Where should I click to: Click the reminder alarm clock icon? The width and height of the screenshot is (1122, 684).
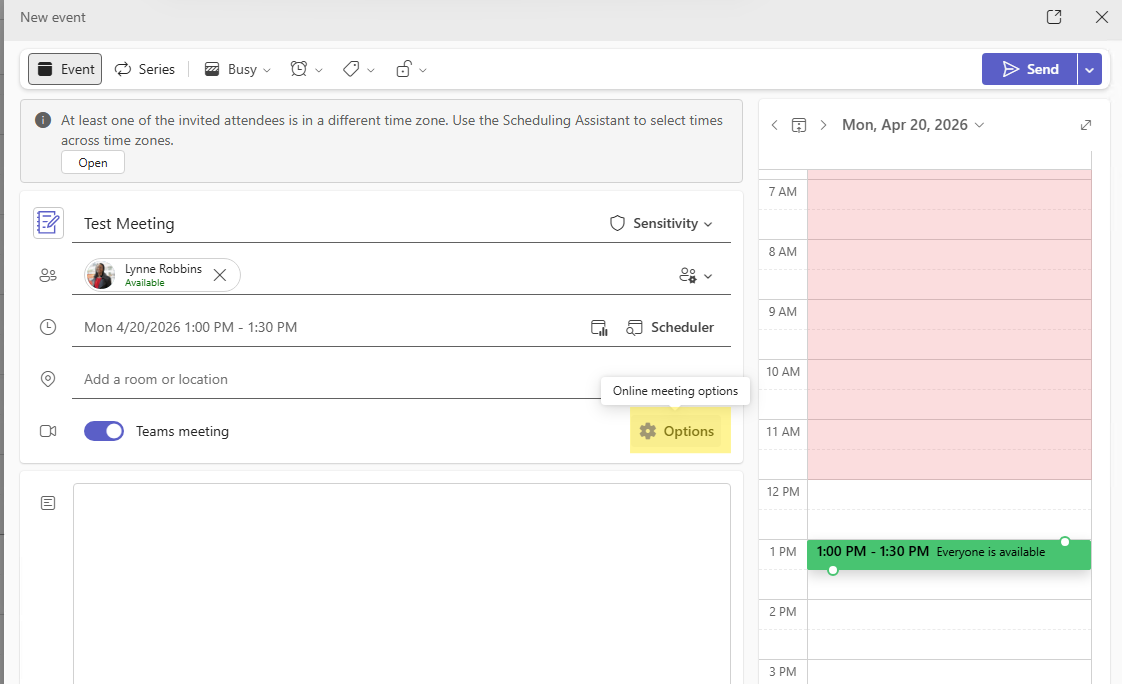click(x=299, y=69)
